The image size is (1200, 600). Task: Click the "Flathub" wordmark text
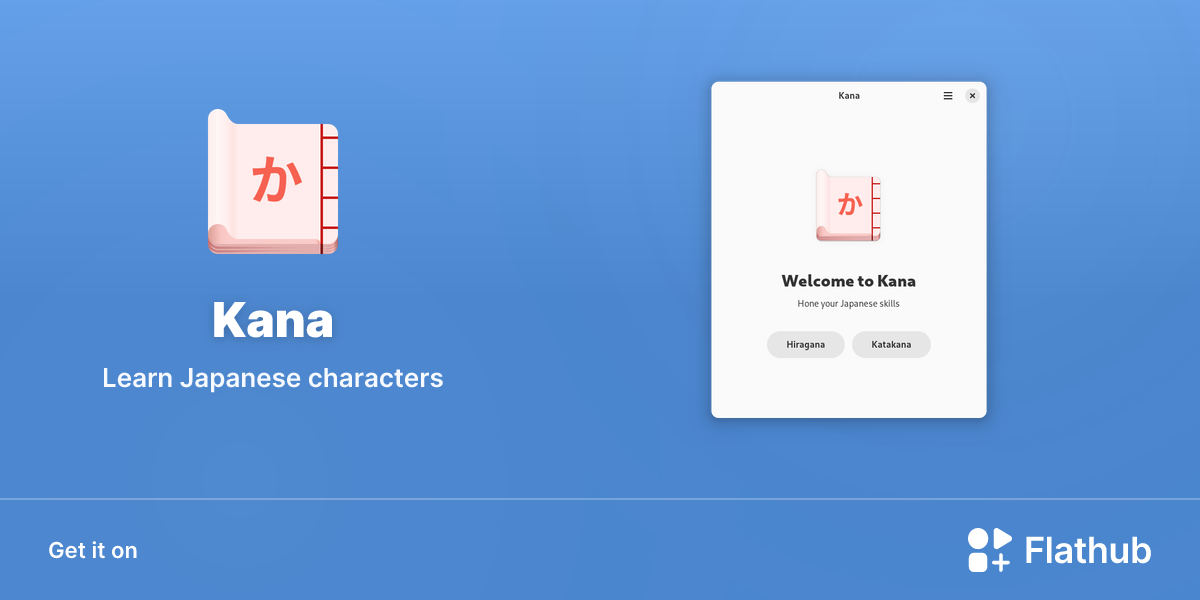coord(1088,550)
